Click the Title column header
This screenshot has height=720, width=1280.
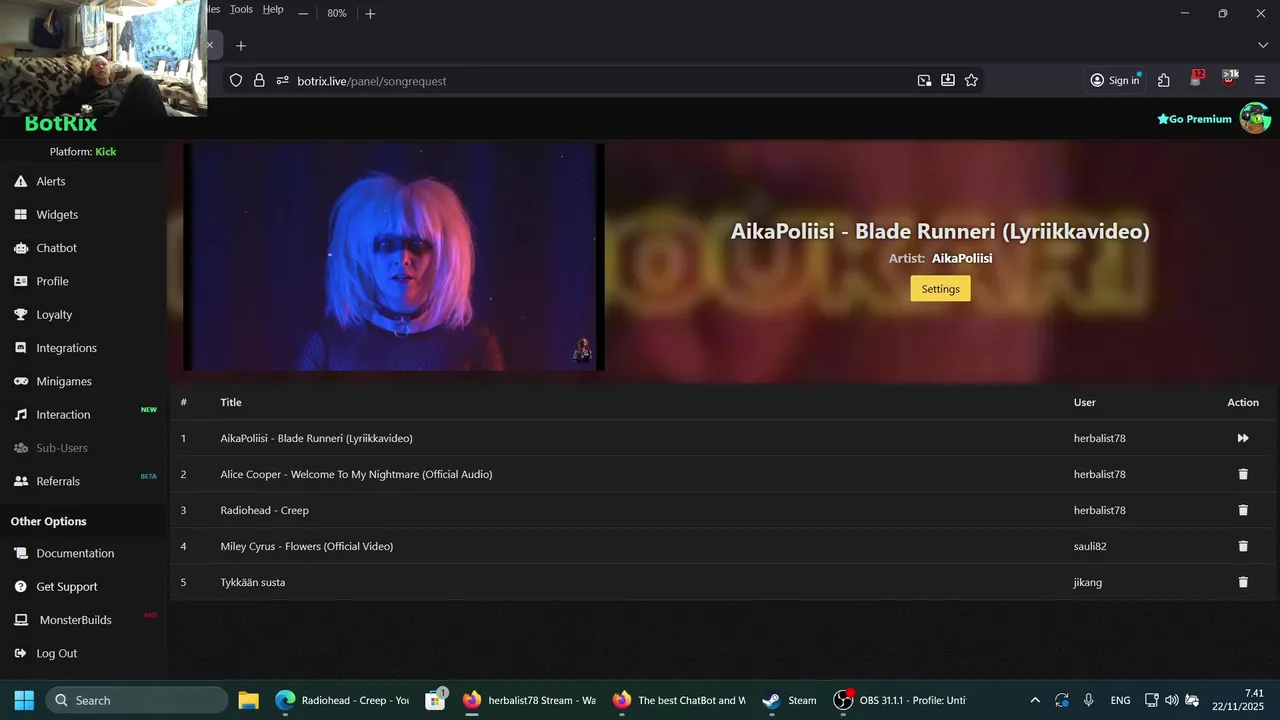[231, 402]
